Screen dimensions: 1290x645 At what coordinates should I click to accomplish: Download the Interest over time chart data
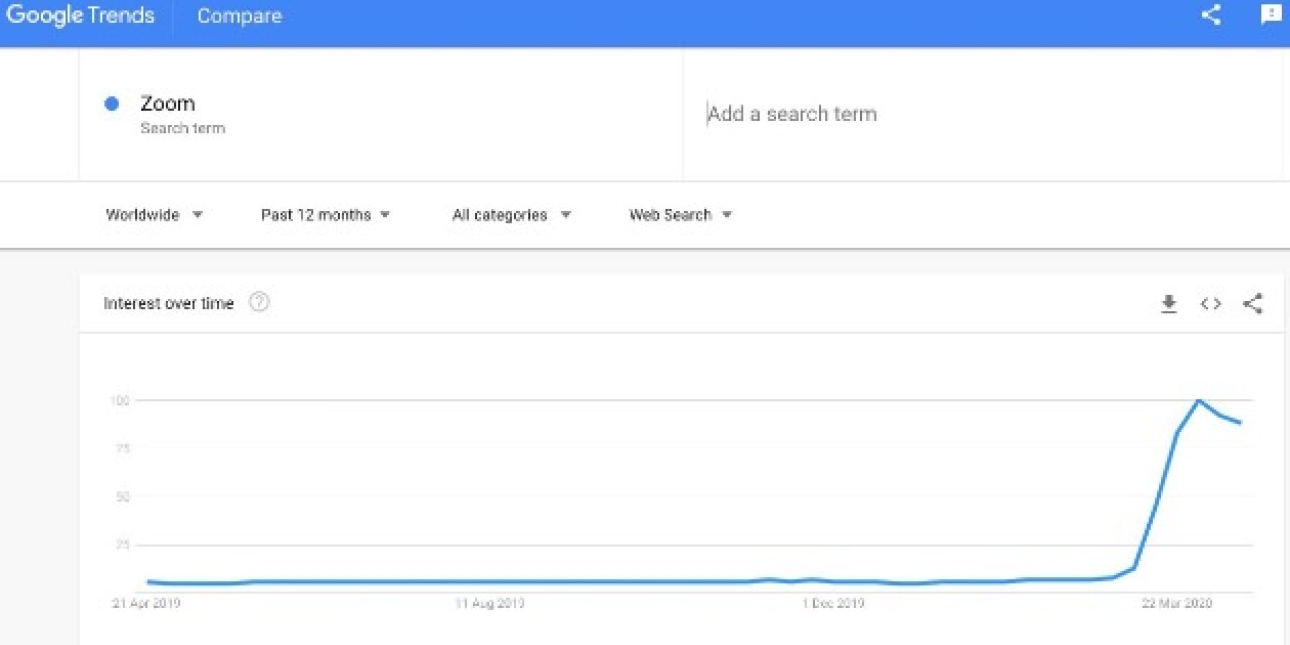pos(1168,304)
